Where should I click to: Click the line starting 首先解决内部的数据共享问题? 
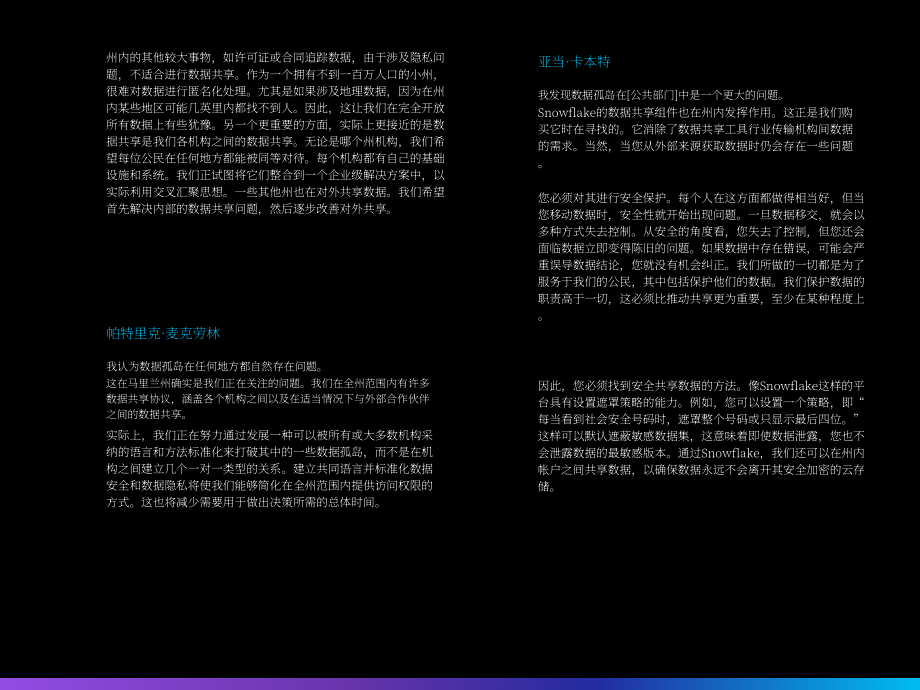249,209
